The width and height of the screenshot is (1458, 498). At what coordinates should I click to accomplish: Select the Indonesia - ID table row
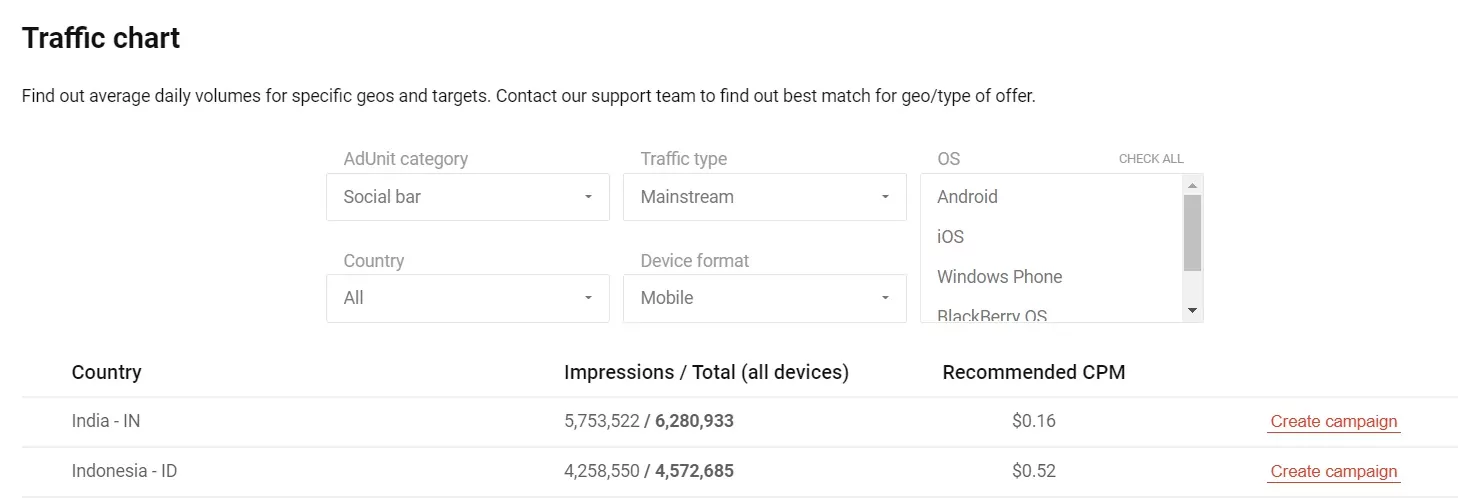pos(124,472)
